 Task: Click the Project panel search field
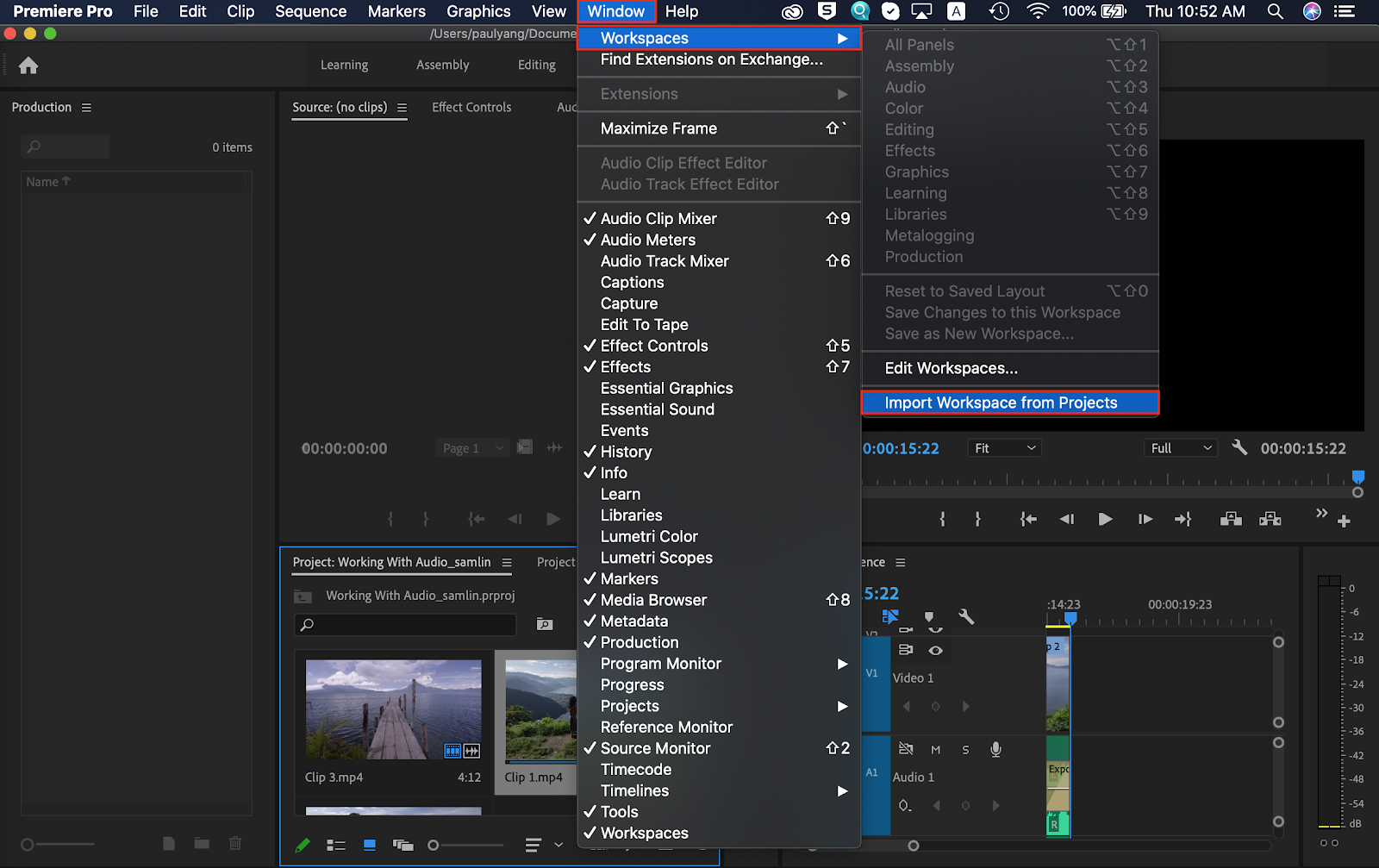click(405, 624)
